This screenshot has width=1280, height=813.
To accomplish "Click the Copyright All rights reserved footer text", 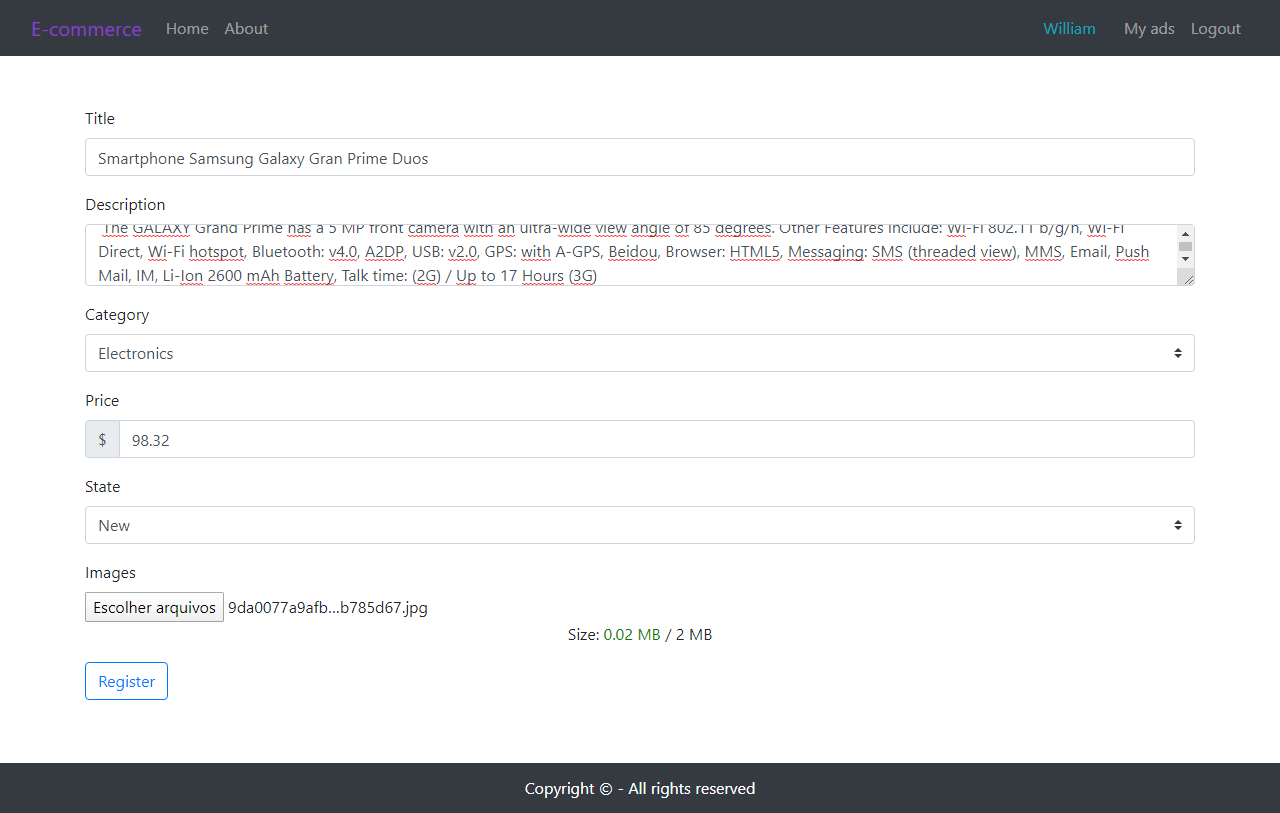I will pyautogui.click(x=640, y=789).
